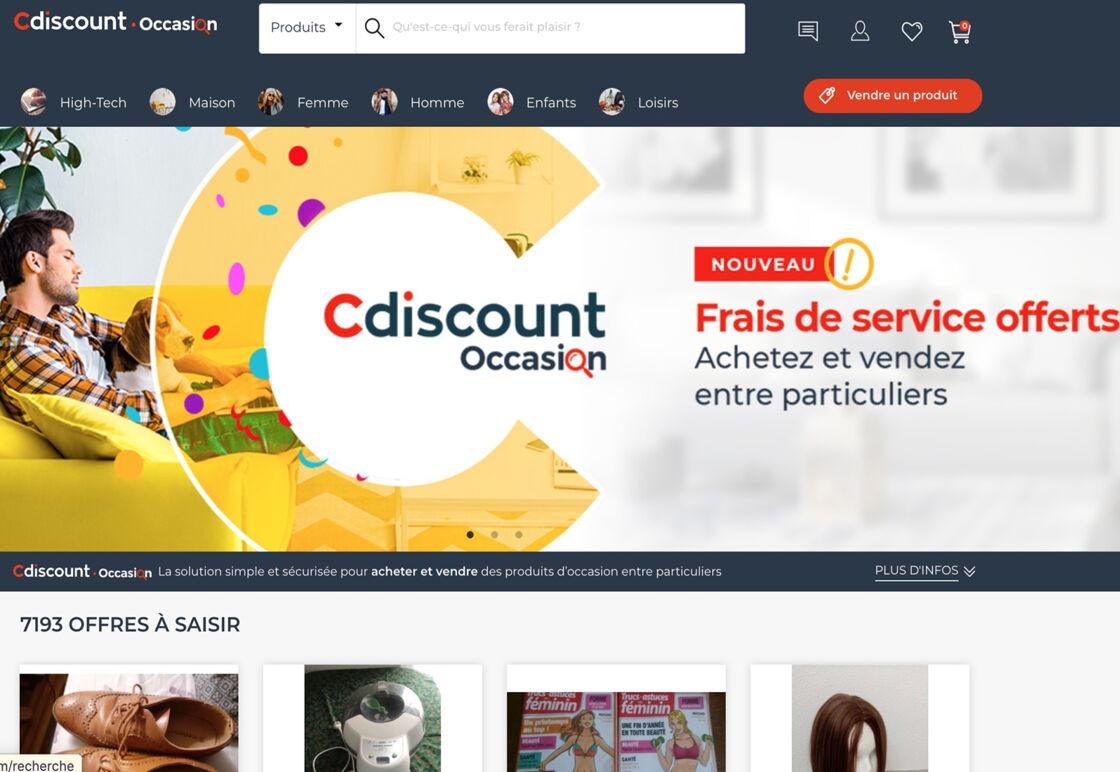Switch to the second carousel slide dot
Screen dimensions: 1120x772
(494, 534)
